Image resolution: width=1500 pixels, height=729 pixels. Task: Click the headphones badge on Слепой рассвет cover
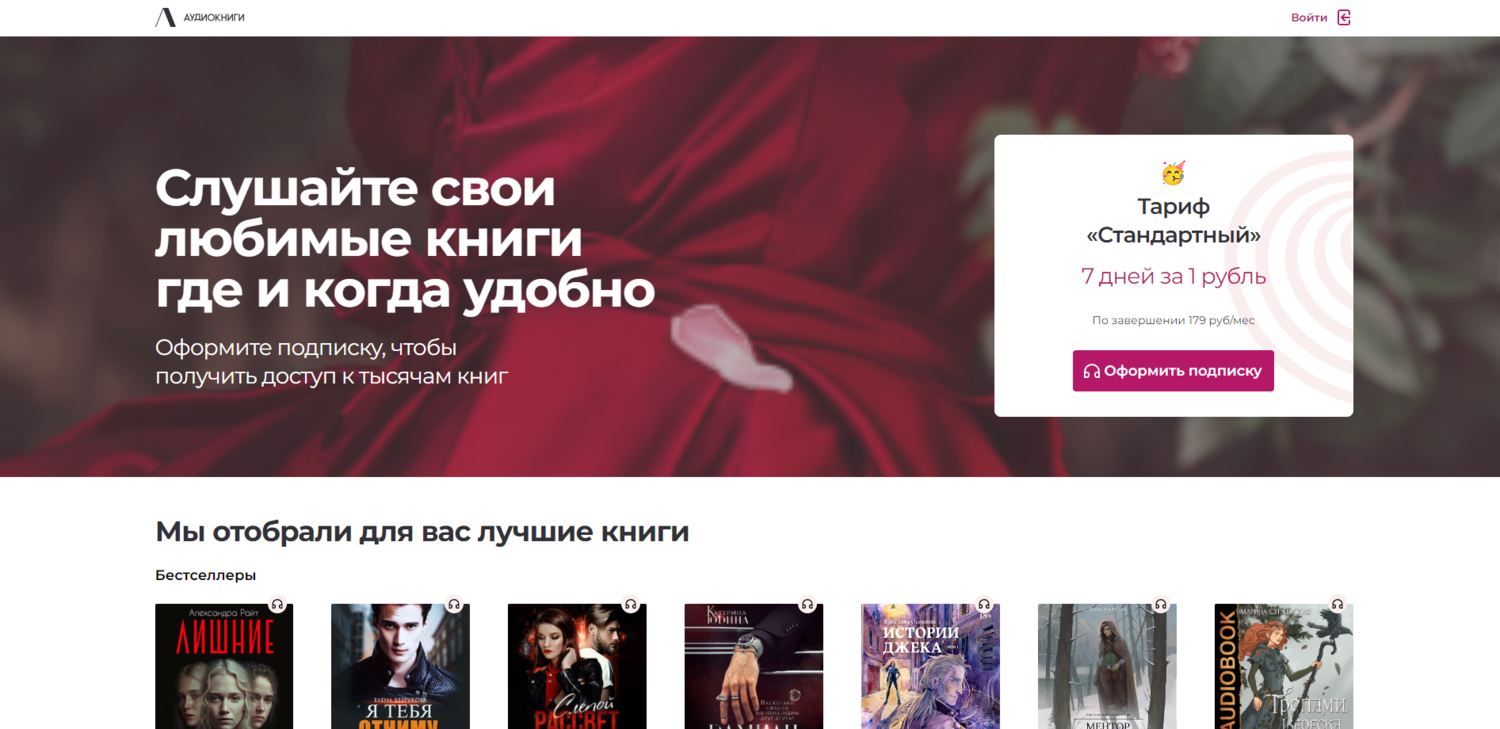click(x=630, y=604)
